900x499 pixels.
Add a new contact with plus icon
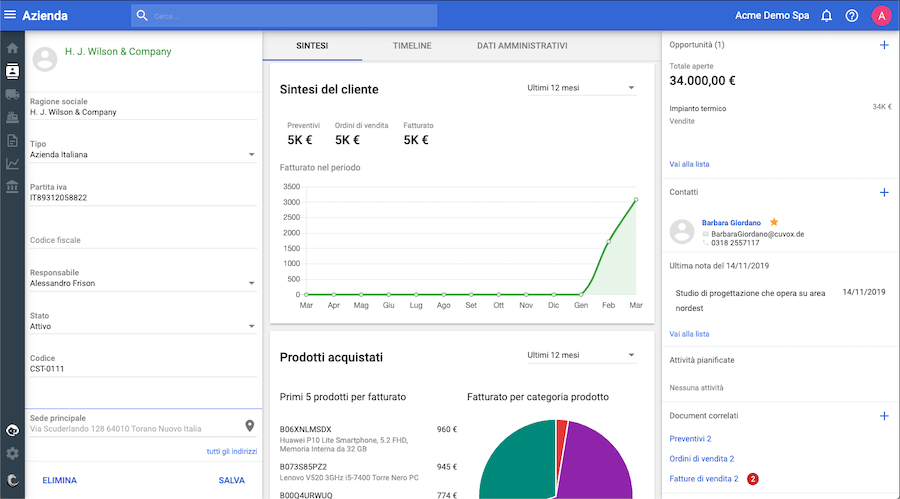coord(883,192)
